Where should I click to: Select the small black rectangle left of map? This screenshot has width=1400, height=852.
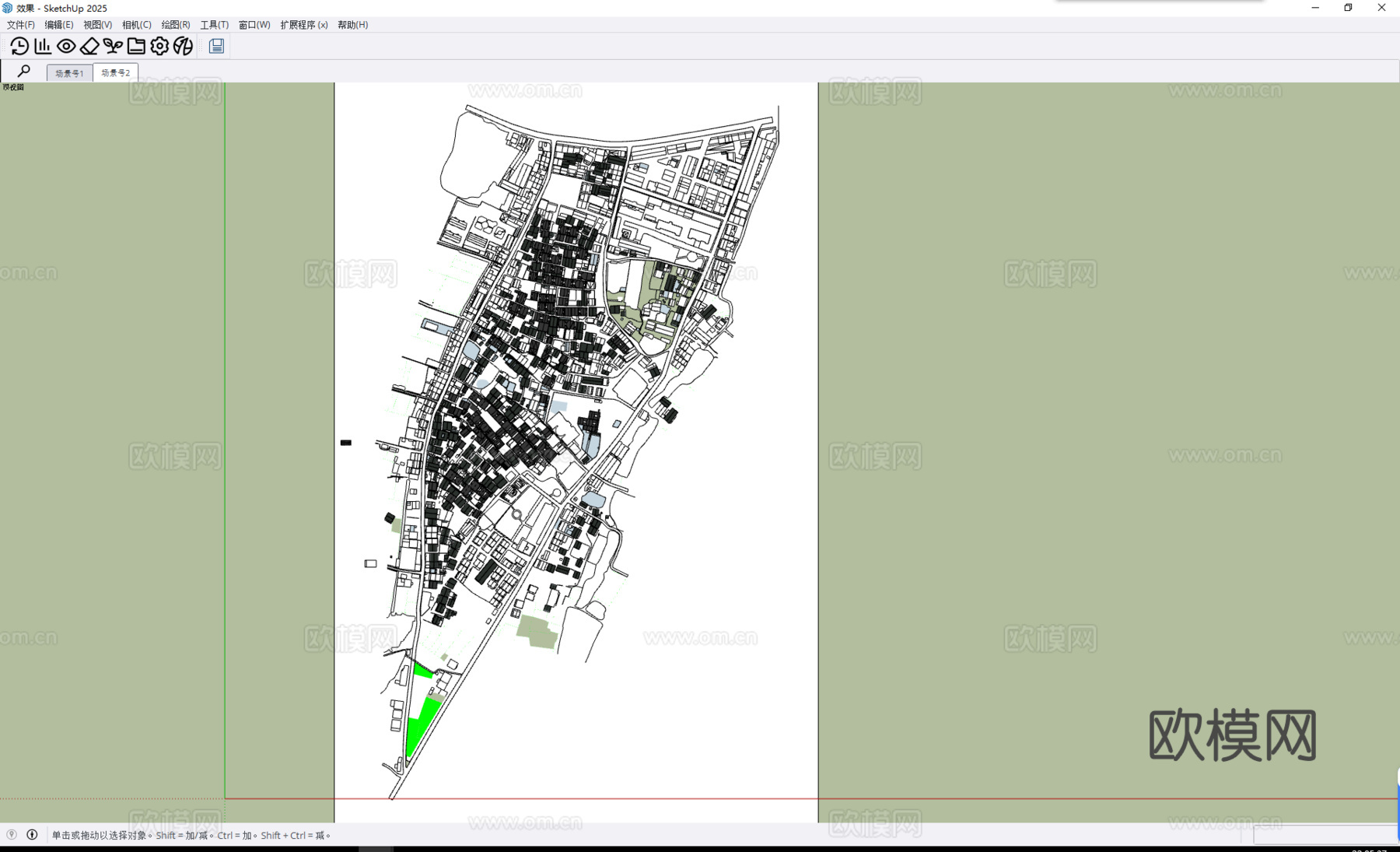(x=346, y=443)
